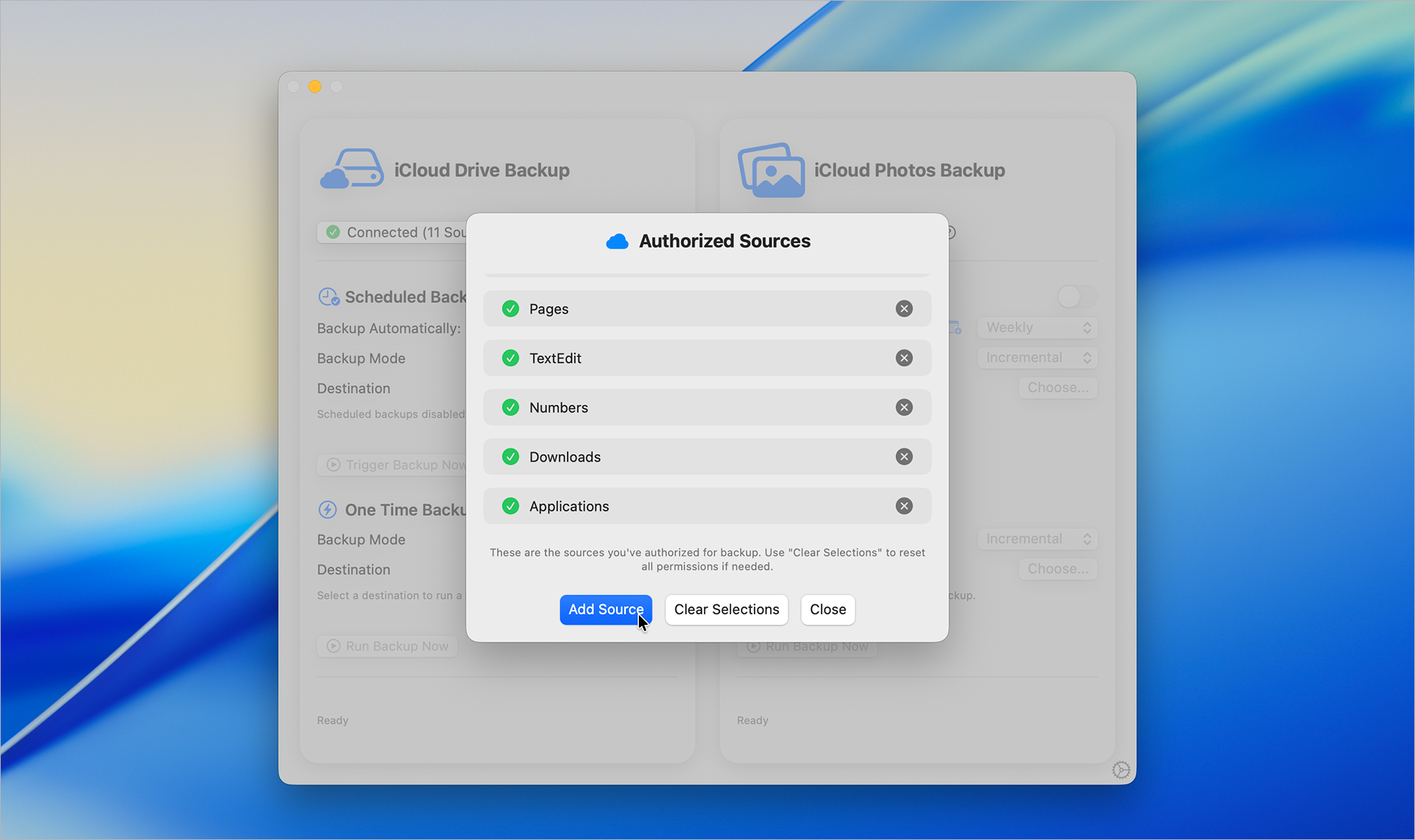This screenshot has width=1415, height=840.
Task: Remove the Downloads authorized source
Action: pyautogui.click(x=904, y=457)
